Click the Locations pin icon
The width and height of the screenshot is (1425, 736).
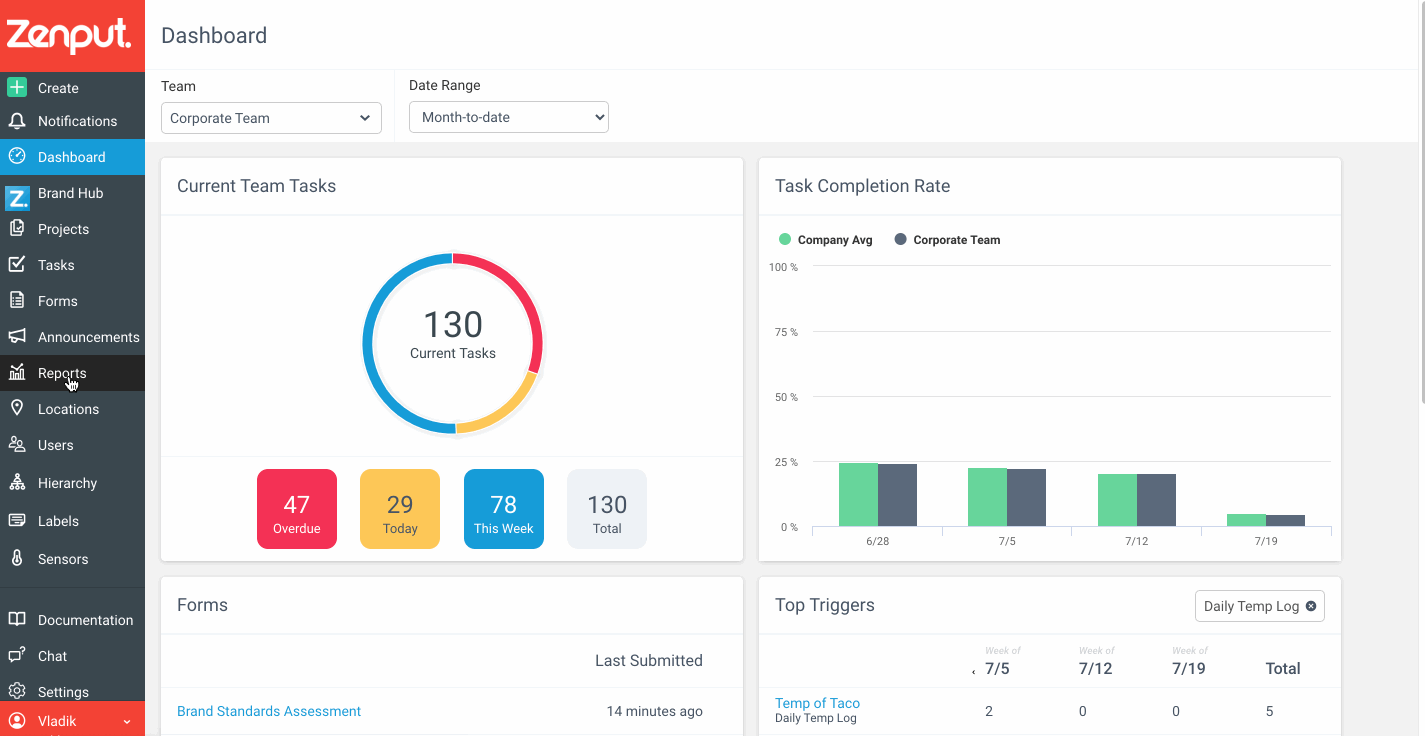pos(17,408)
